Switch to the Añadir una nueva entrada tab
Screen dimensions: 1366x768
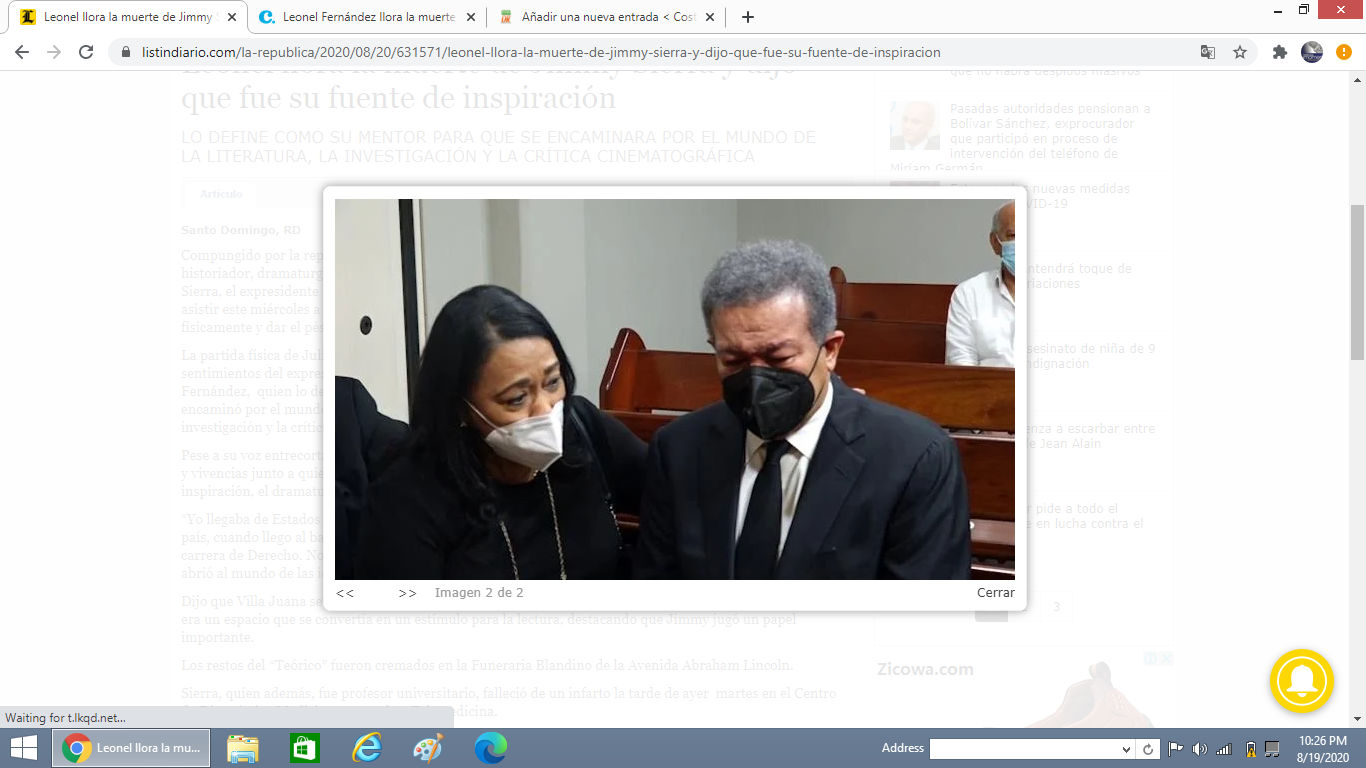click(x=600, y=17)
